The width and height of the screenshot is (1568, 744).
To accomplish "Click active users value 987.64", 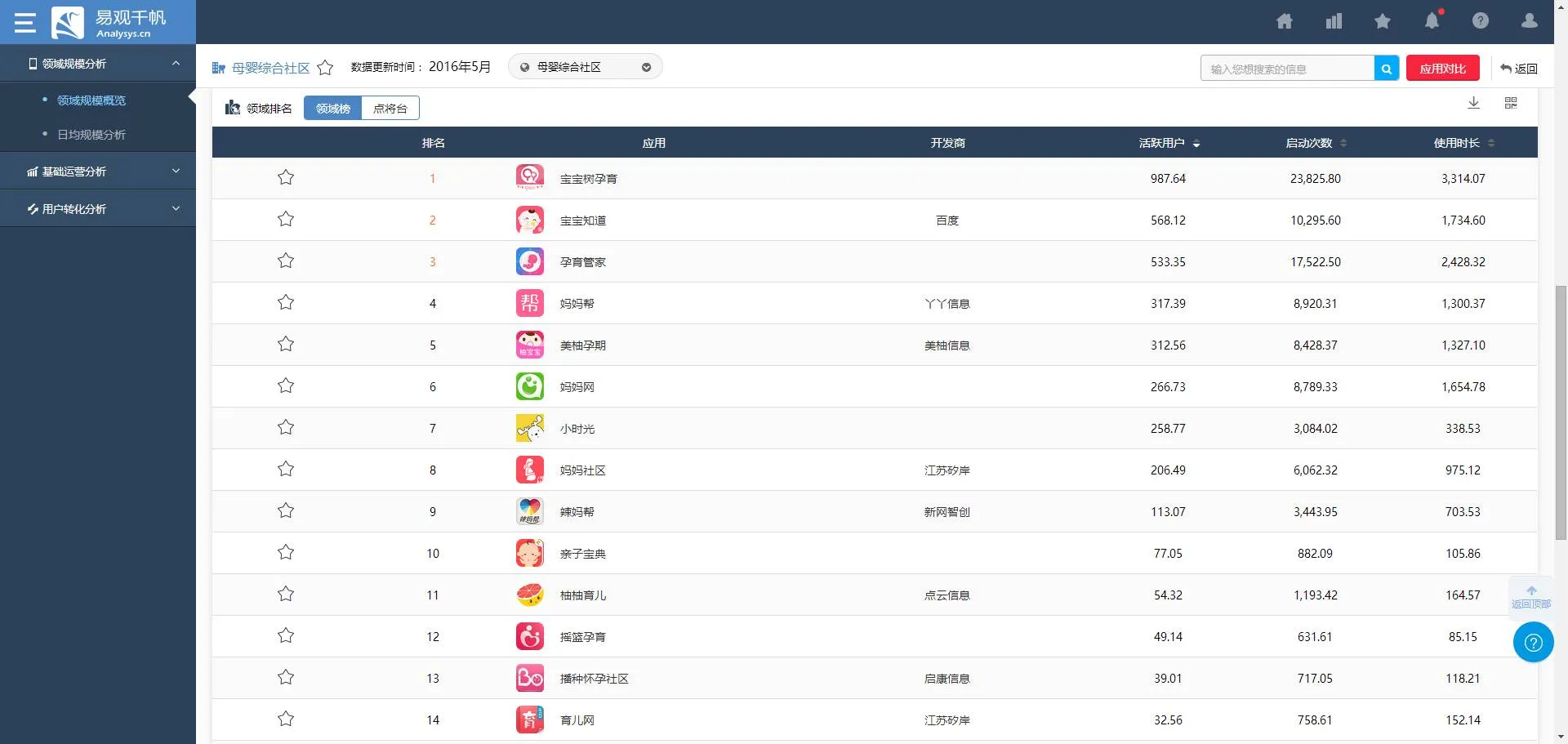I will pos(1168,179).
